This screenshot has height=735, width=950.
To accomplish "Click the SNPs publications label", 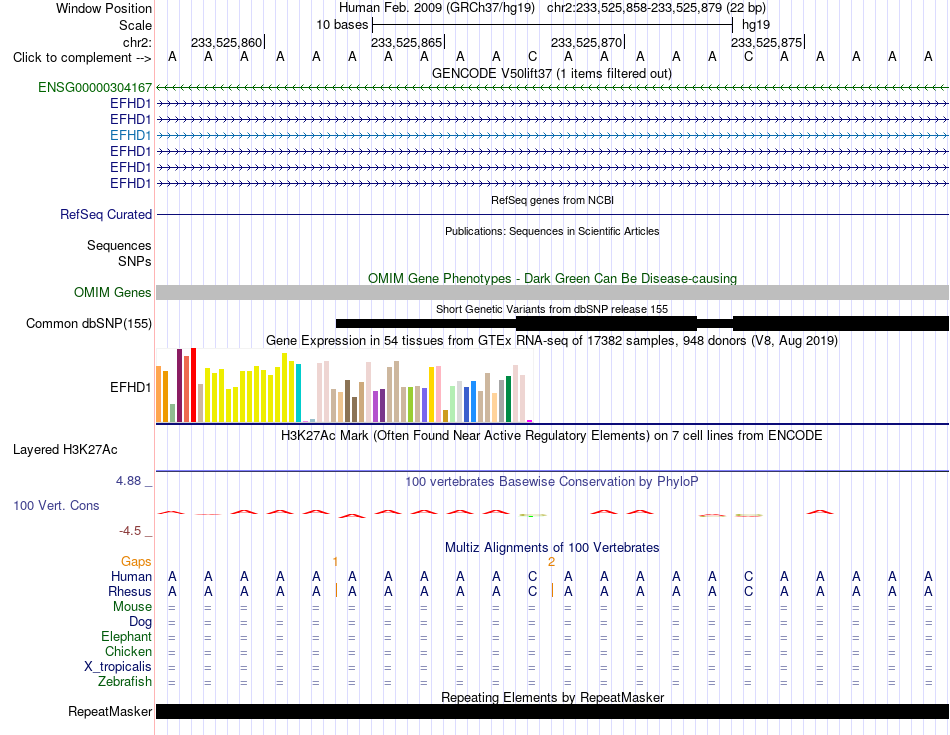I will pyautogui.click(x=135, y=261).
